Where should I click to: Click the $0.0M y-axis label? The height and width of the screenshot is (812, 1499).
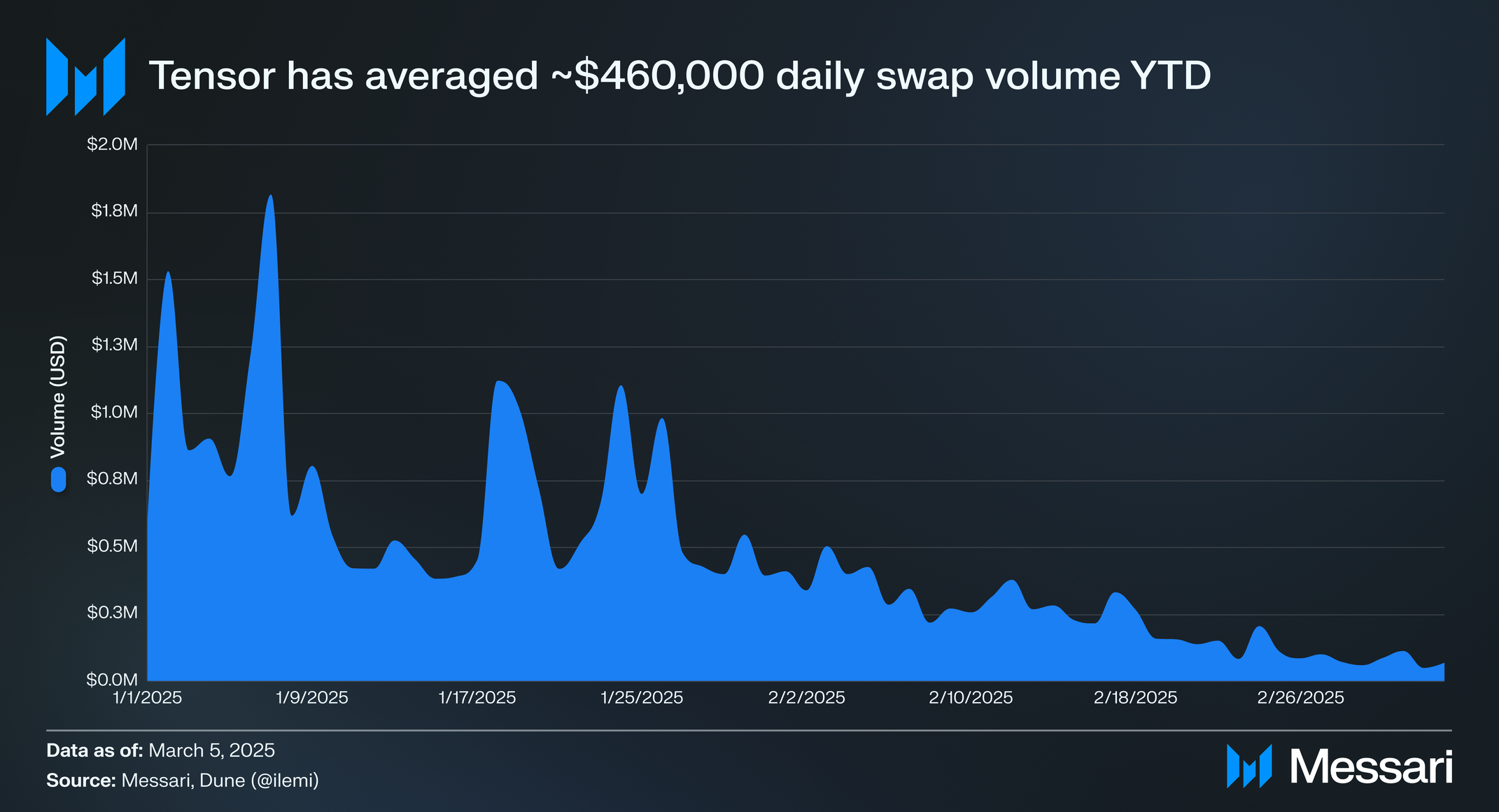click(x=112, y=680)
